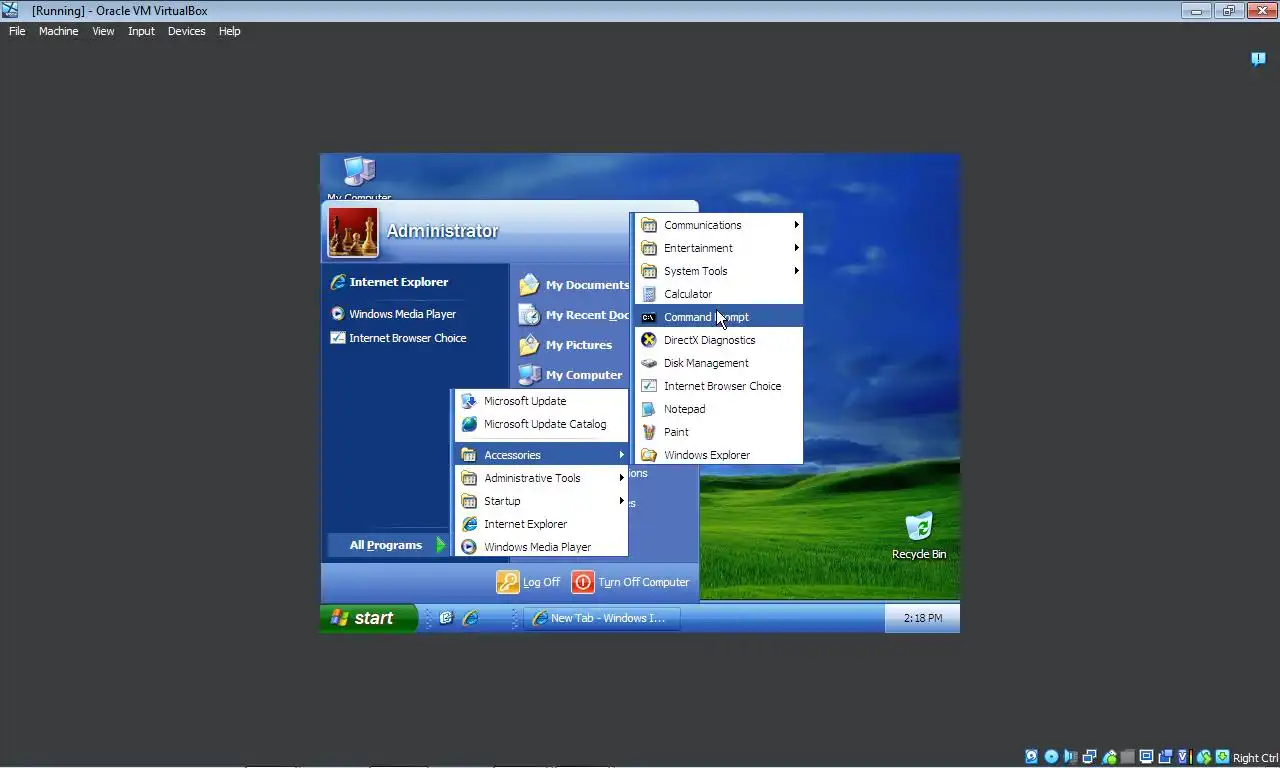The height and width of the screenshot is (768, 1280).
Task: Click the Show Desktop quick launch icon
Action: click(x=446, y=618)
